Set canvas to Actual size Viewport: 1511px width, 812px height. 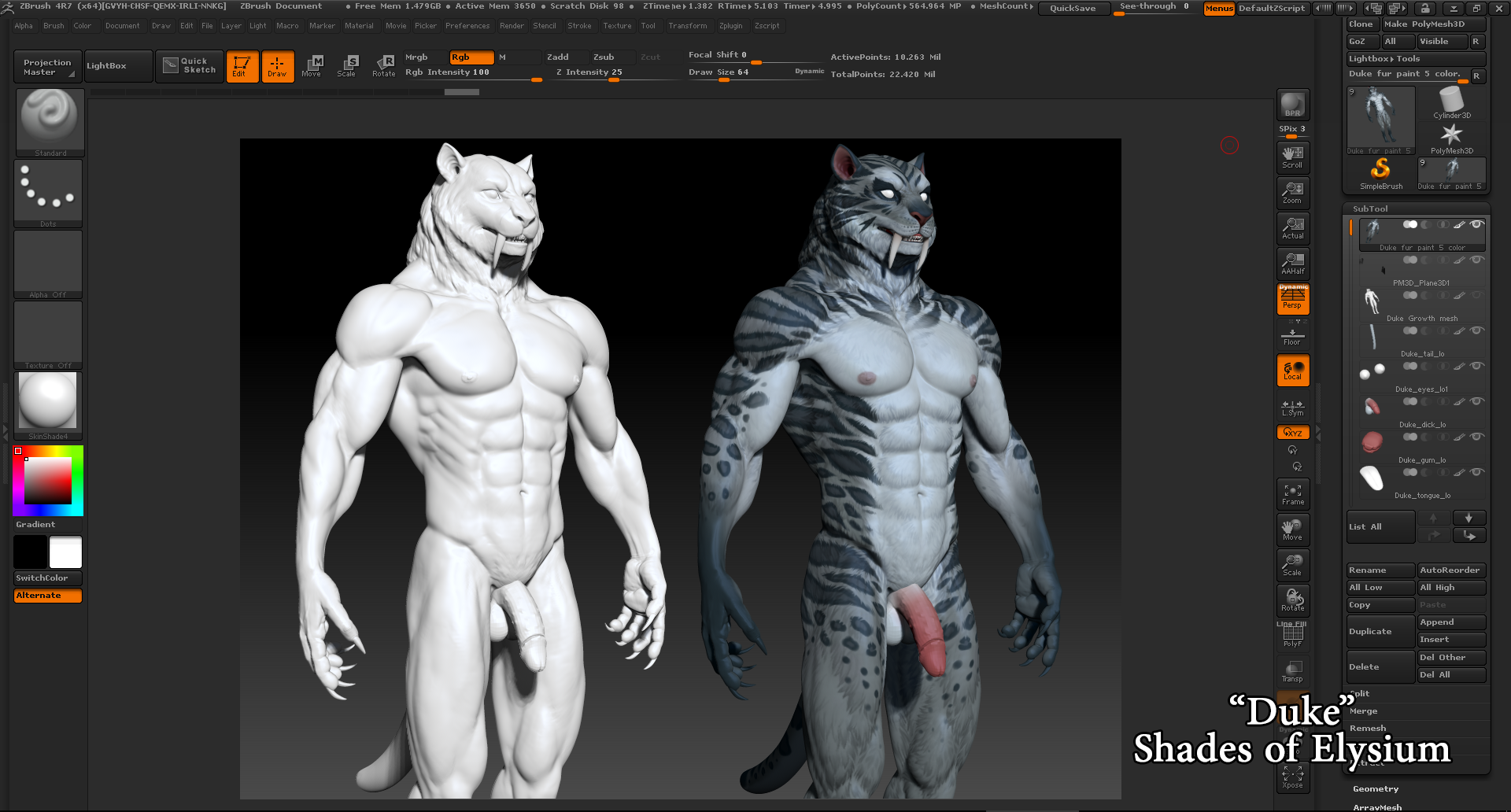1293,228
